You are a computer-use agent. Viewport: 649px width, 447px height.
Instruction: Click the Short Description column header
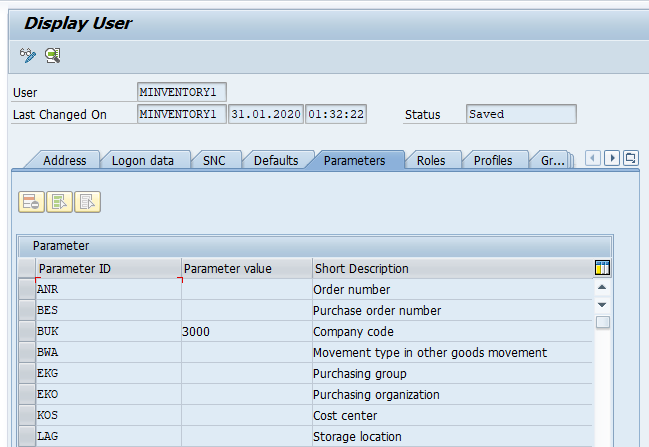450,268
